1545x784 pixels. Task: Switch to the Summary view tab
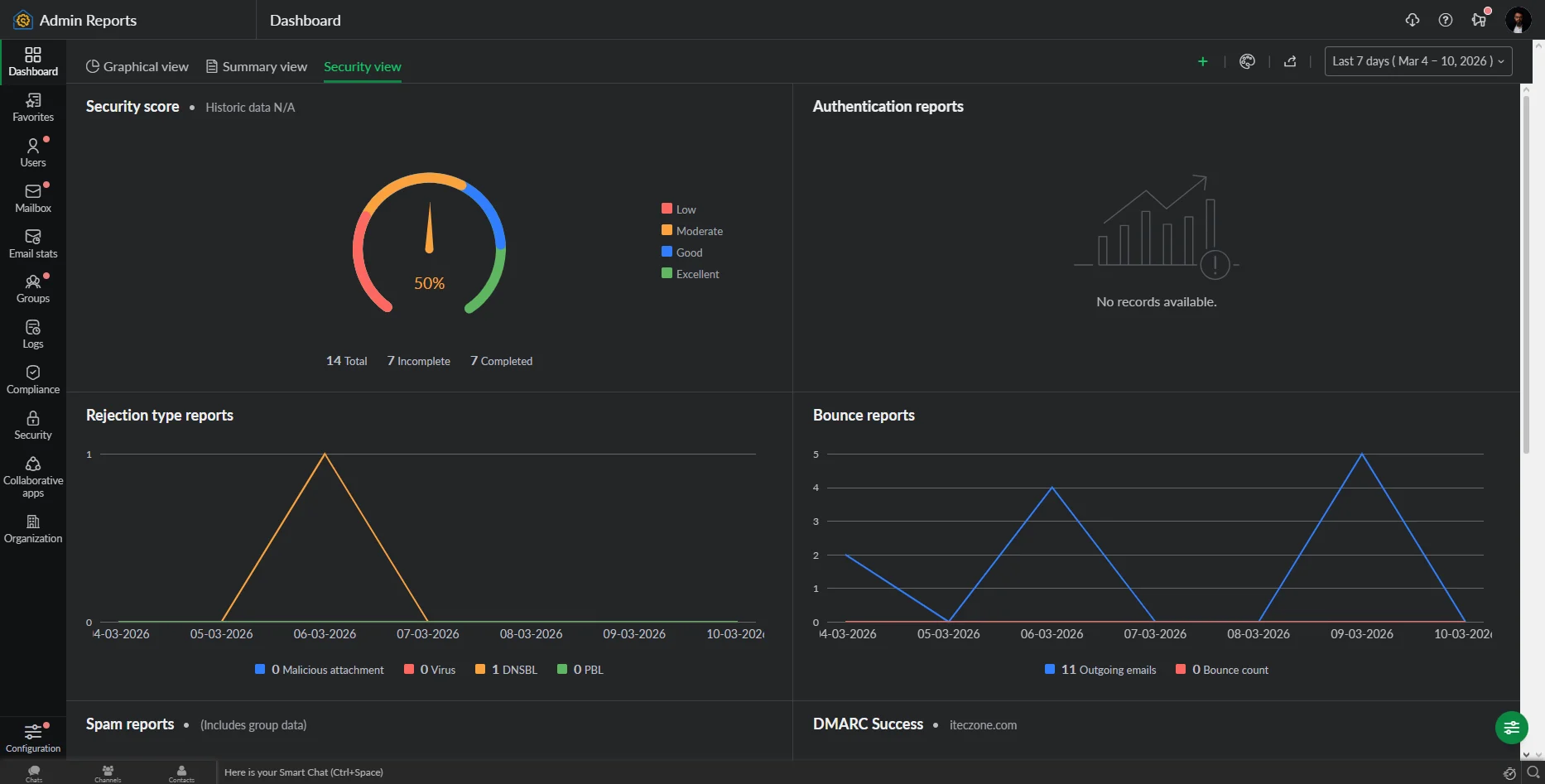pyautogui.click(x=257, y=66)
